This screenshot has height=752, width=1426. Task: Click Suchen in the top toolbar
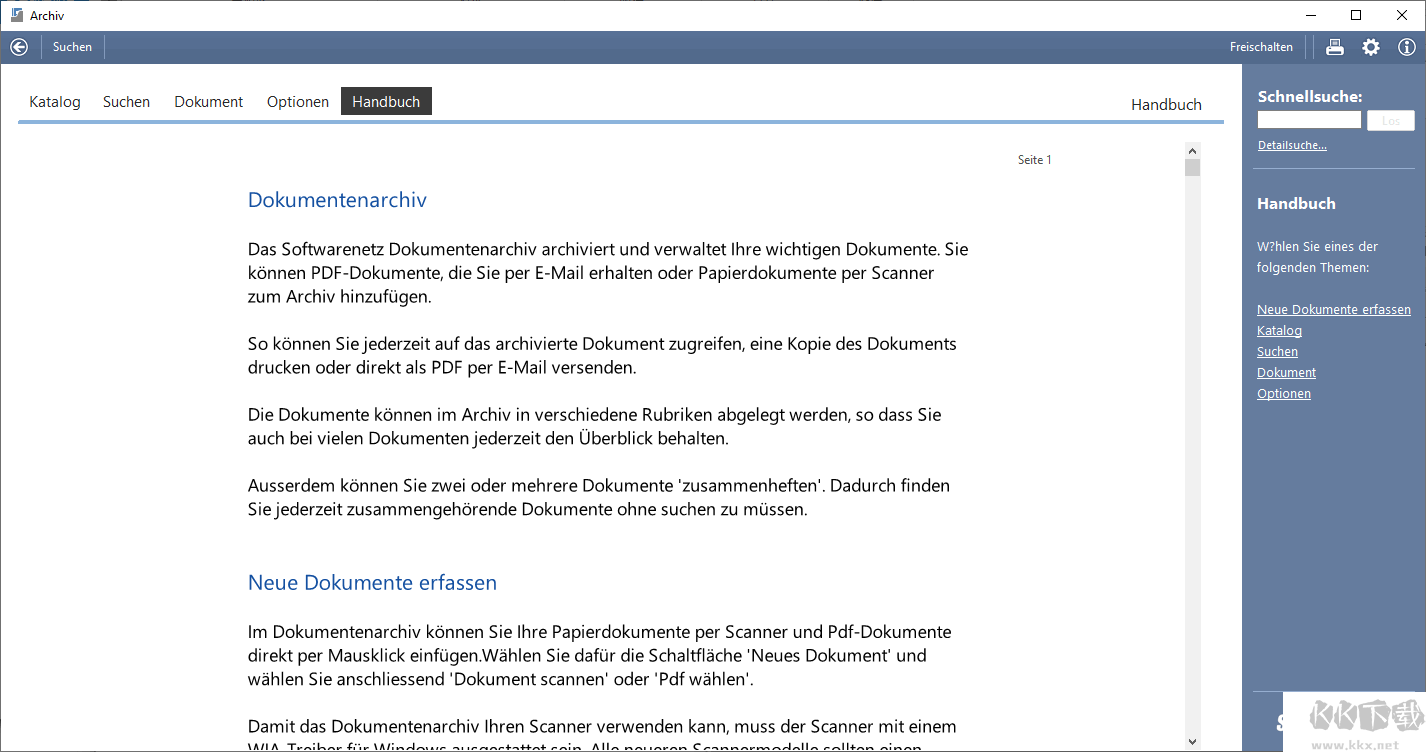tap(71, 46)
